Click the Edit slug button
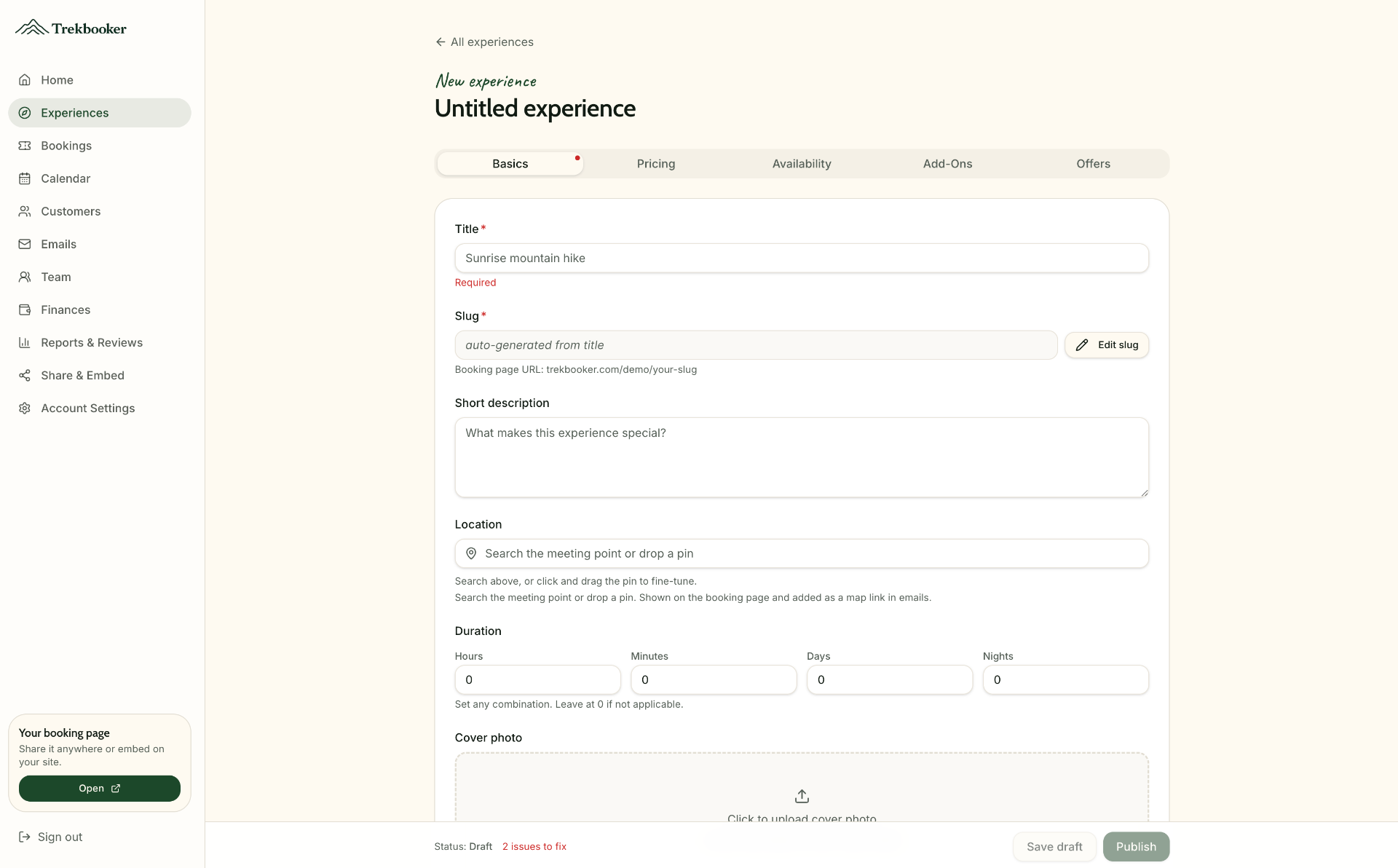This screenshot has width=1398, height=868. point(1107,345)
